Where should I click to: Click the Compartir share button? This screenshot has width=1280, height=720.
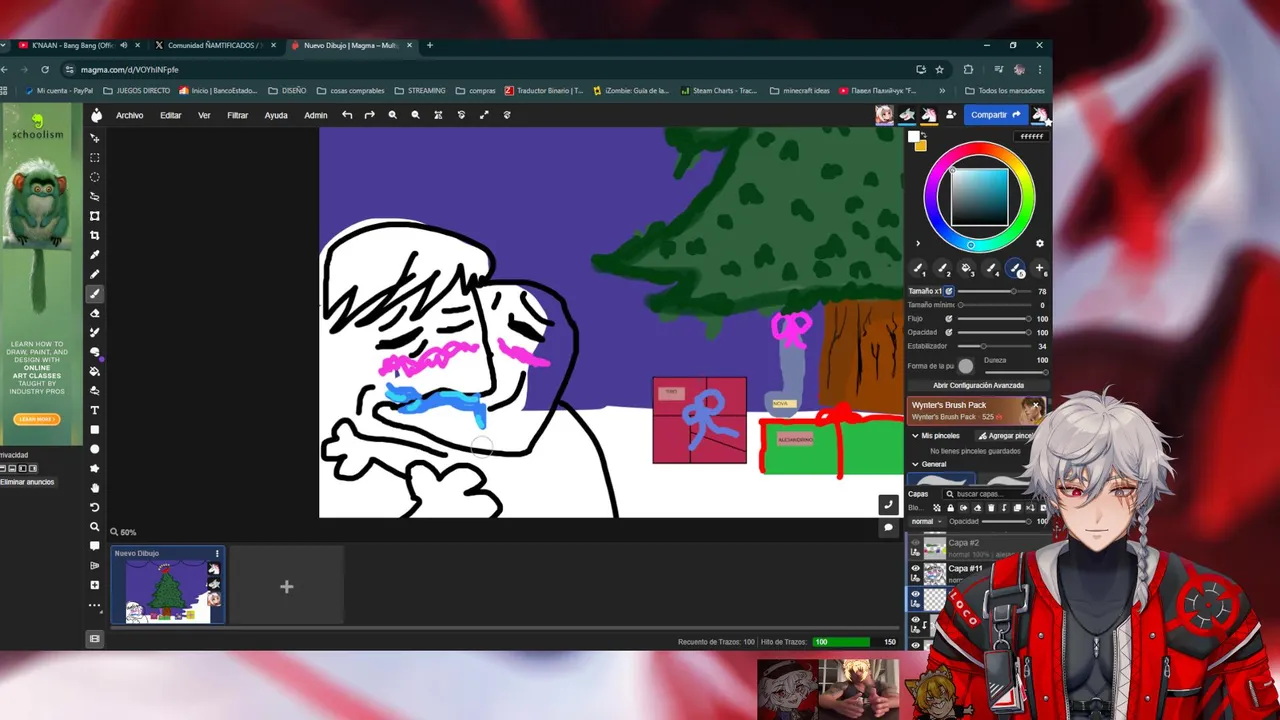(x=995, y=115)
